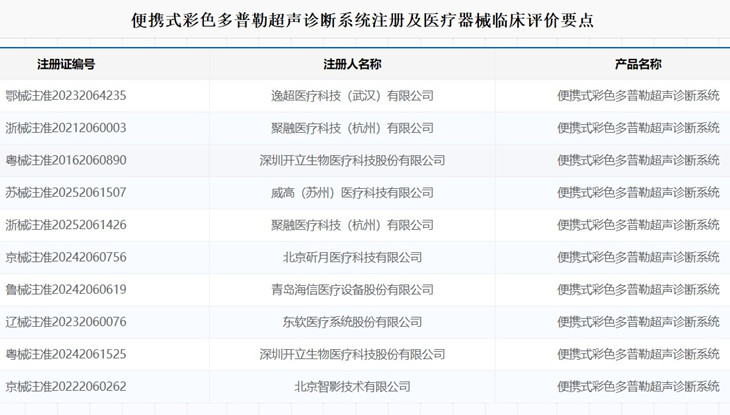Image resolution: width=730 pixels, height=415 pixels.
Task: Click the 注册证编号 column header
Action: (x=66, y=64)
